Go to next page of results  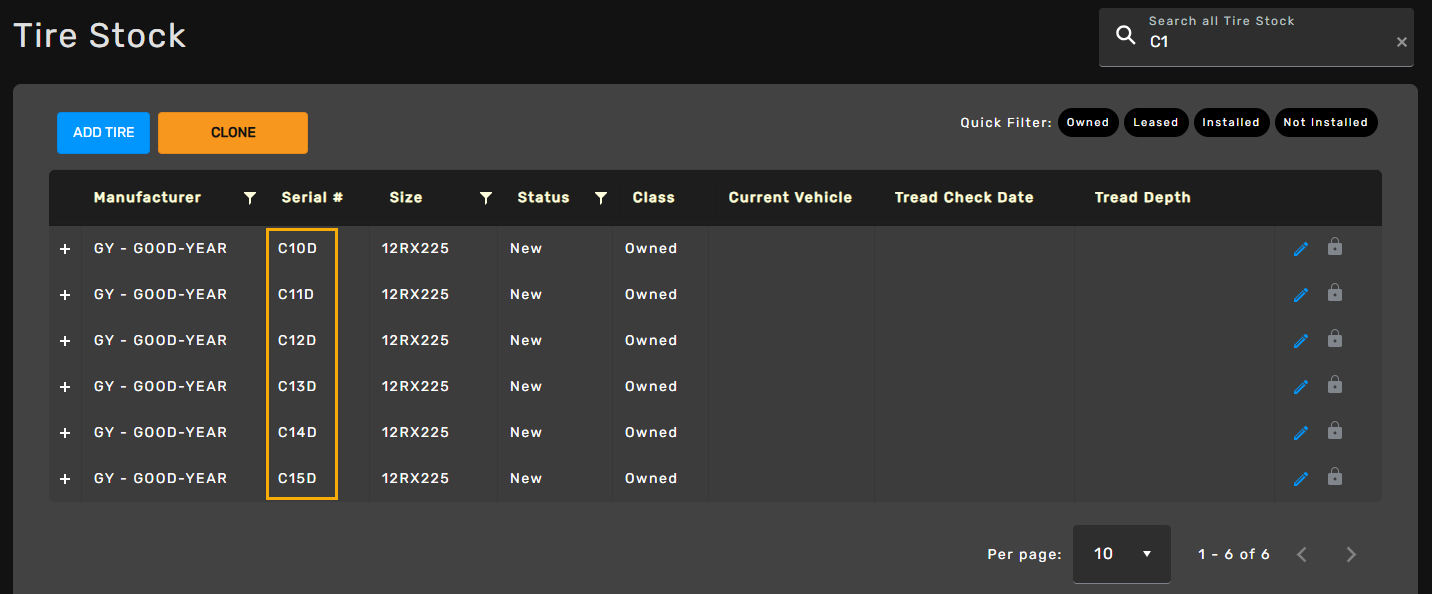click(1351, 554)
